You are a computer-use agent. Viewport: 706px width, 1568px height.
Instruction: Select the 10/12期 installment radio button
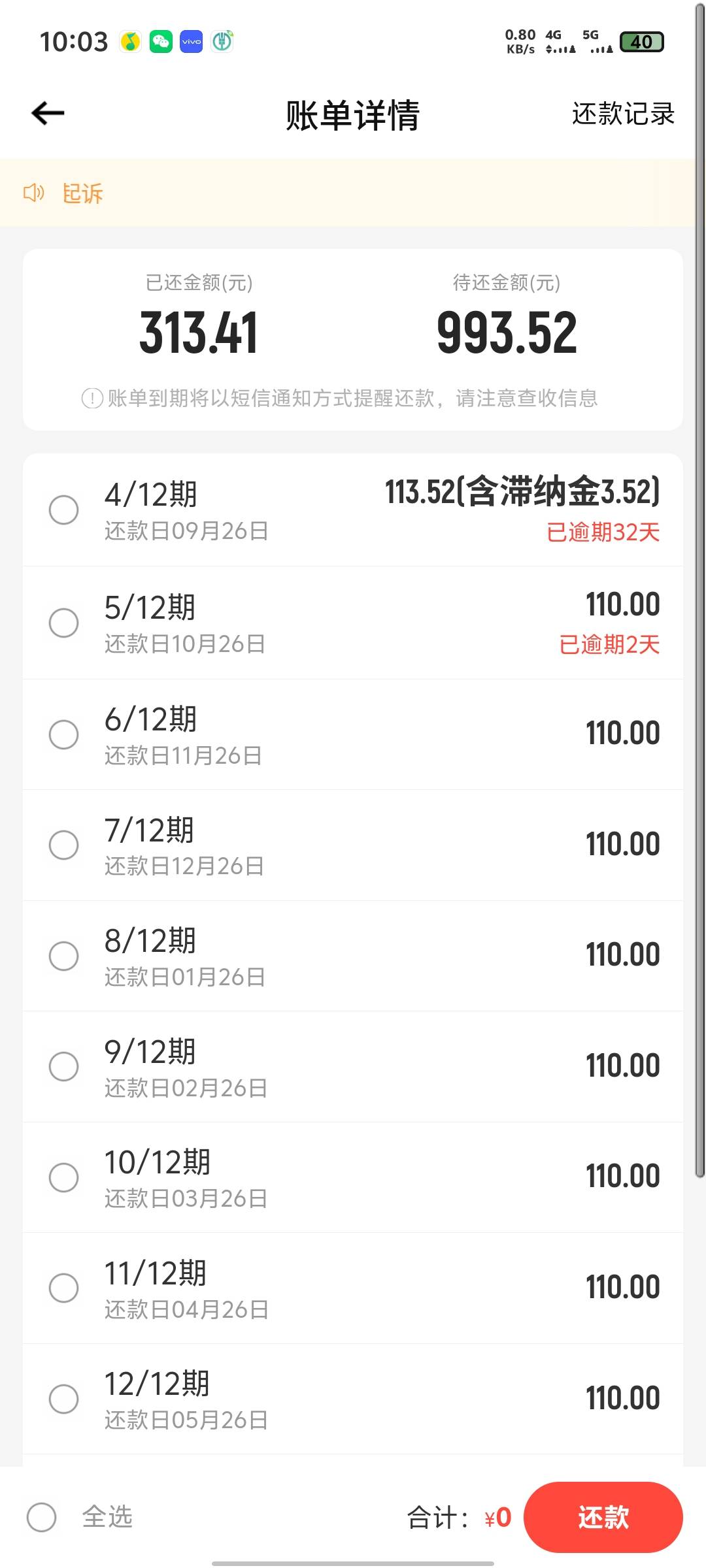coord(64,1177)
